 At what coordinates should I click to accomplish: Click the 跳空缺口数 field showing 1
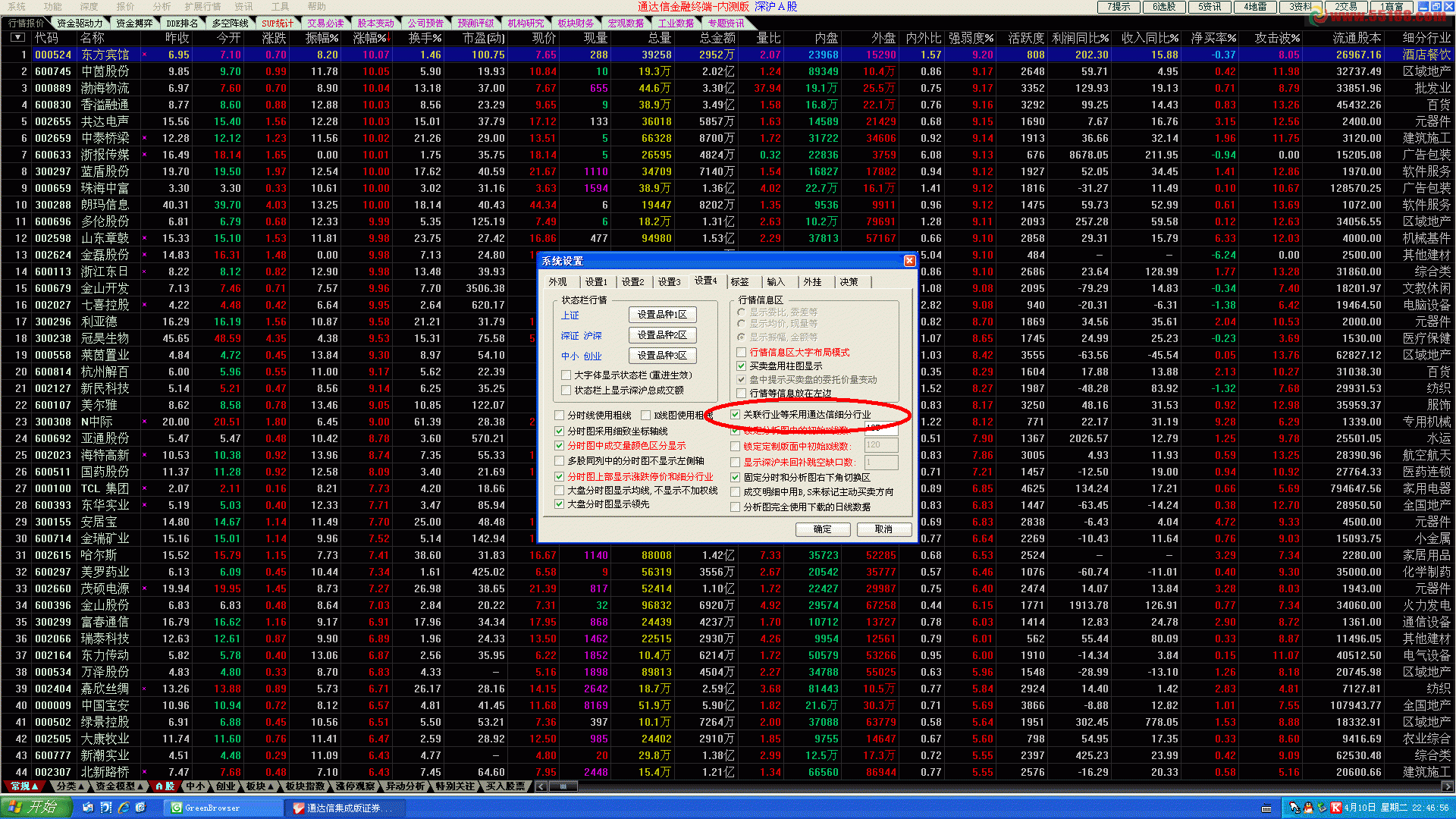point(880,462)
